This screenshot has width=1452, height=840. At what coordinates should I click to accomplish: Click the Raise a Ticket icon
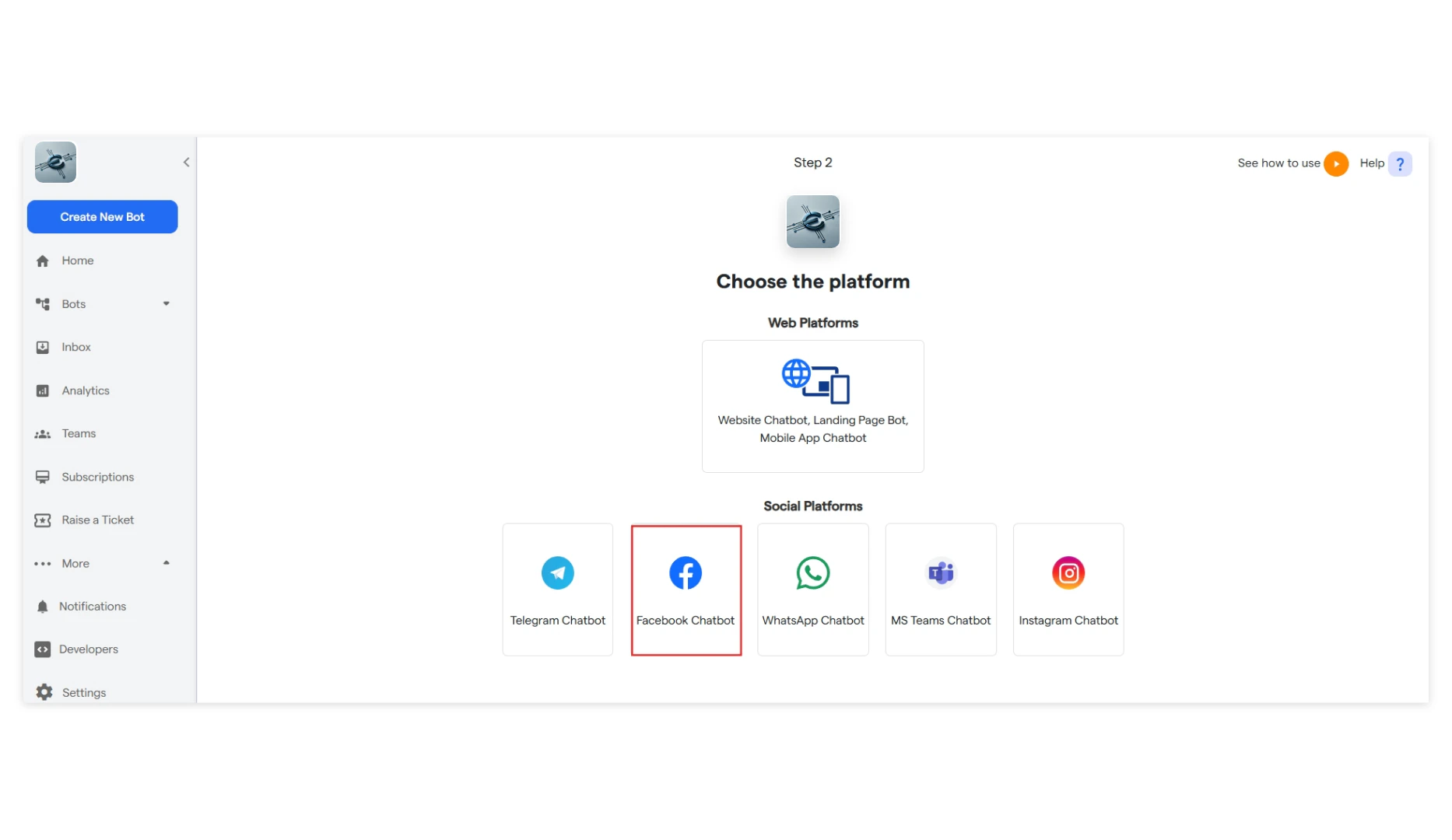coord(43,520)
